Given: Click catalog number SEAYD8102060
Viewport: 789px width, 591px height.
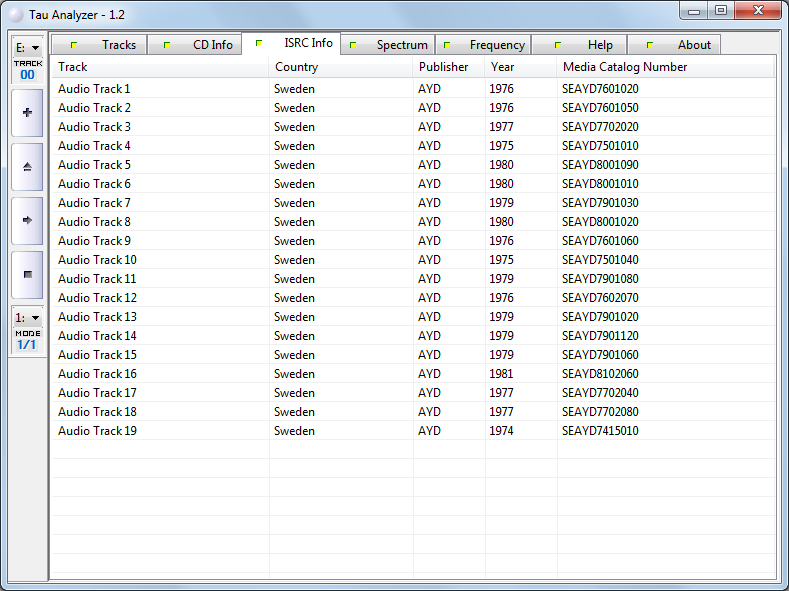Looking at the screenshot, I should pos(600,374).
